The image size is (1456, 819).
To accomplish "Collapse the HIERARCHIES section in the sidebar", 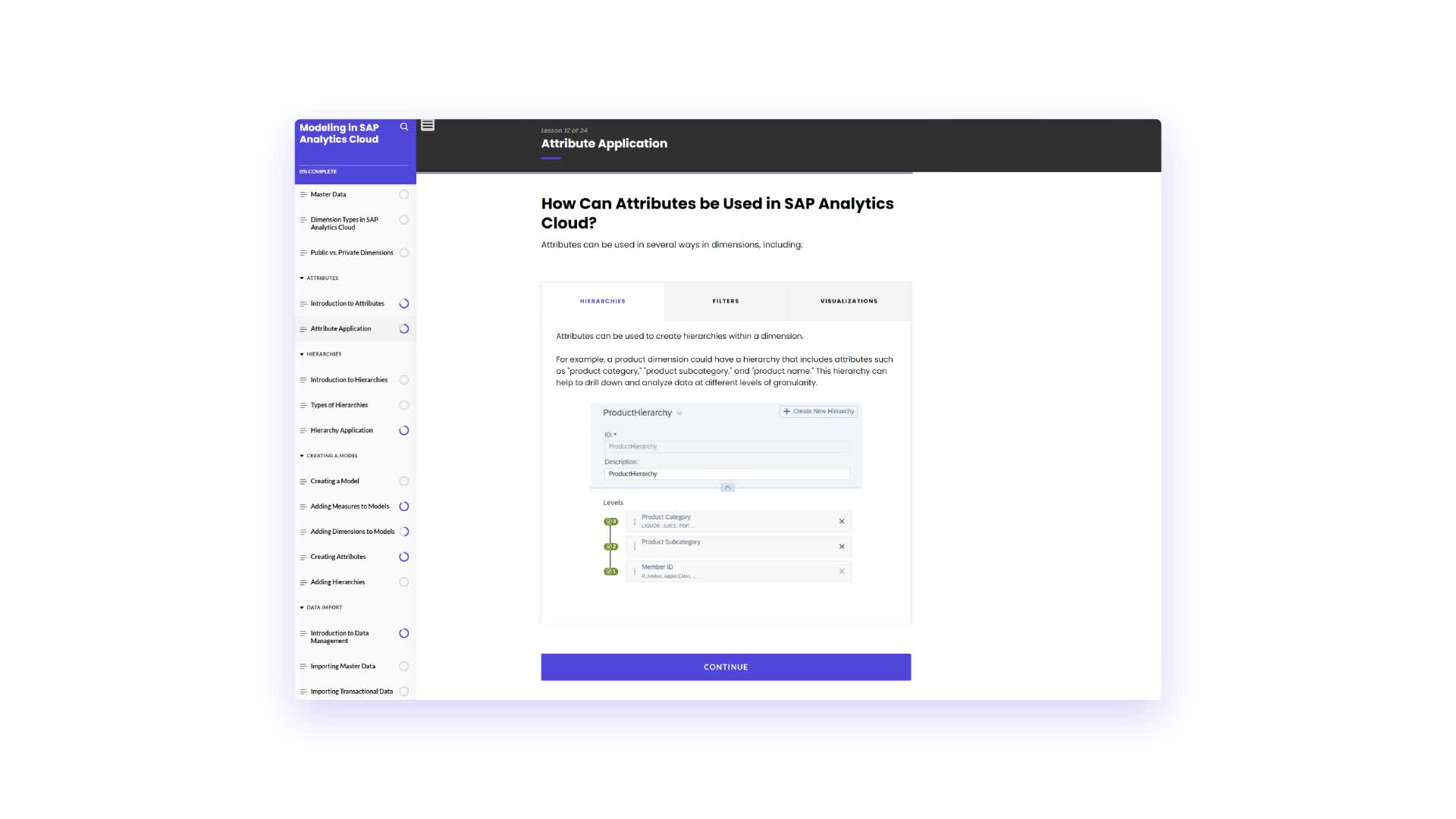I will pos(302,354).
